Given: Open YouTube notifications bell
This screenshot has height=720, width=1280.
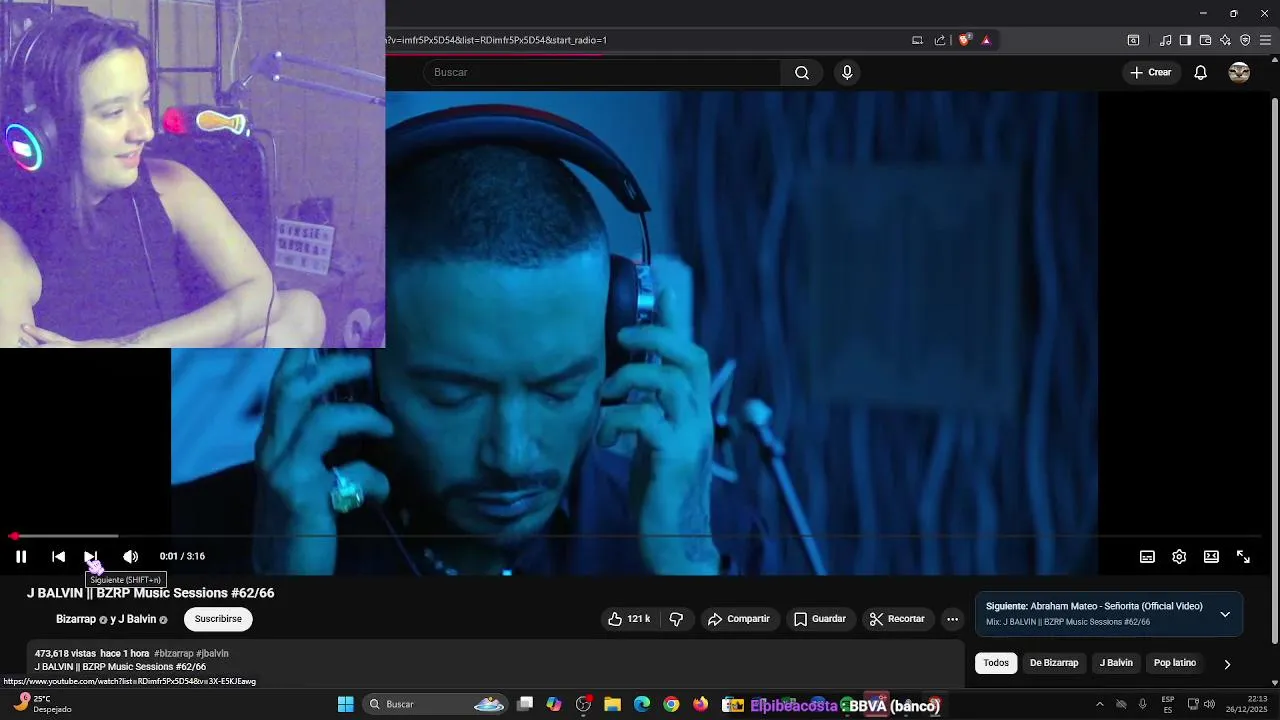Looking at the screenshot, I should pos(1201,72).
